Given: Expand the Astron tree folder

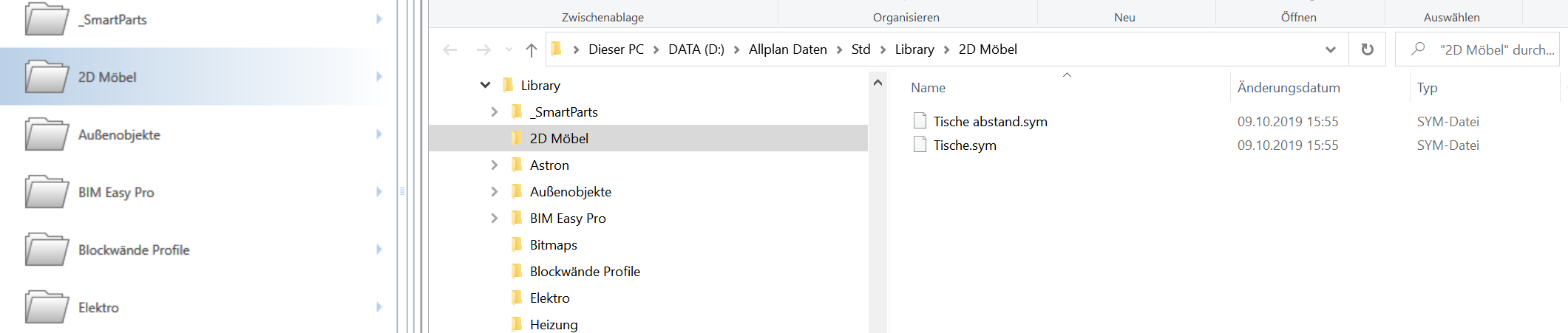Looking at the screenshot, I should 495,165.
